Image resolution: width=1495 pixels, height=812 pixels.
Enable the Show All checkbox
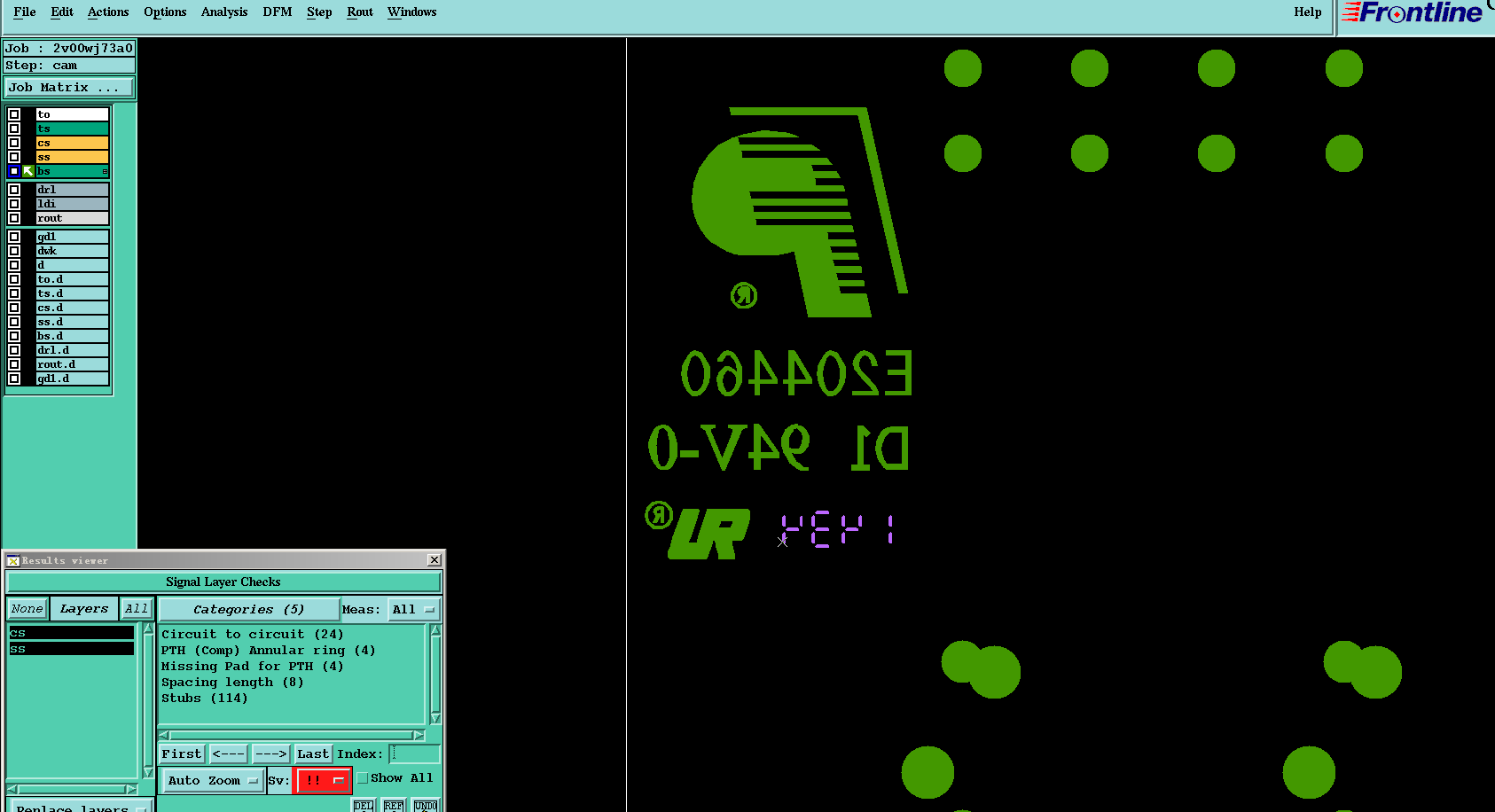(x=362, y=778)
